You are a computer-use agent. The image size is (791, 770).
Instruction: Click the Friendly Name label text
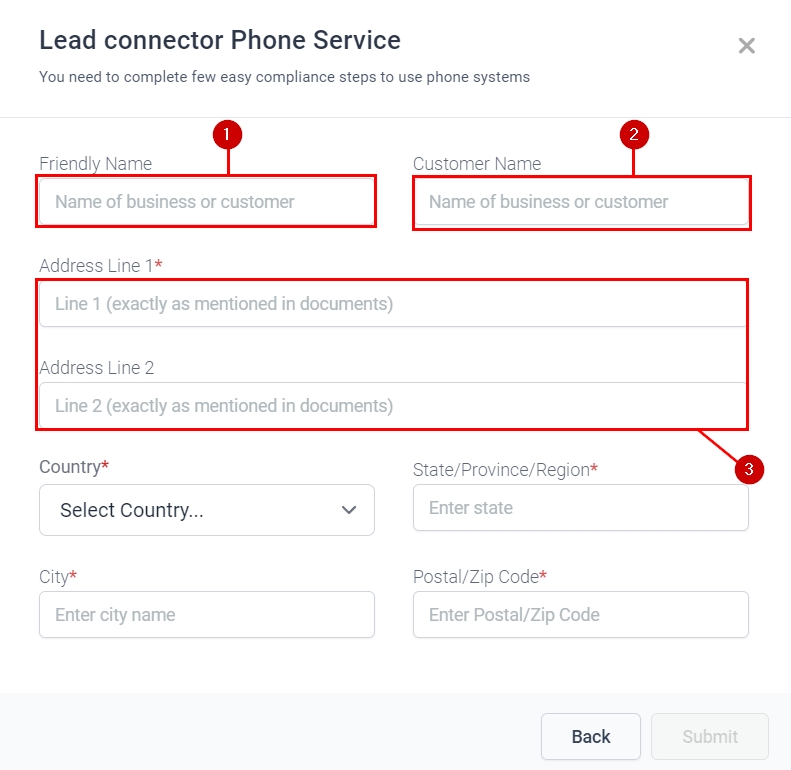(96, 164)
